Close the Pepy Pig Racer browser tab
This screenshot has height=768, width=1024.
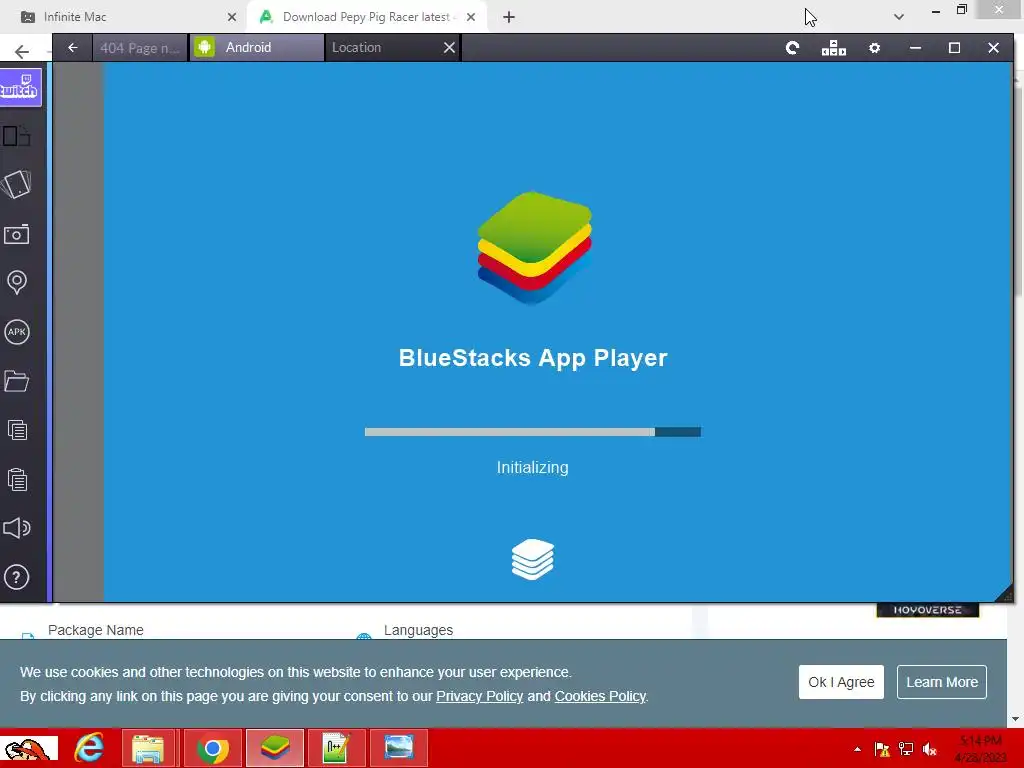[471, 17]
